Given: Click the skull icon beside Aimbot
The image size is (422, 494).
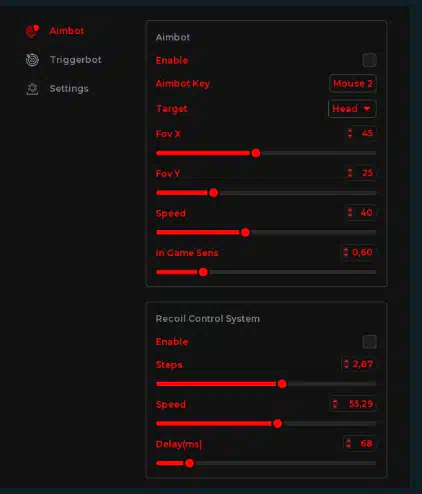Looking at the screenshot, I should point(32,31).
